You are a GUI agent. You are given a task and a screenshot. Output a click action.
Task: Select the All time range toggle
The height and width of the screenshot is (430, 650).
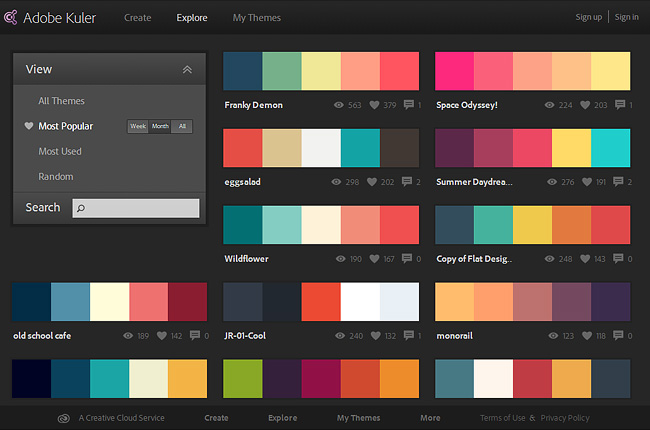(x=181, y=127)
